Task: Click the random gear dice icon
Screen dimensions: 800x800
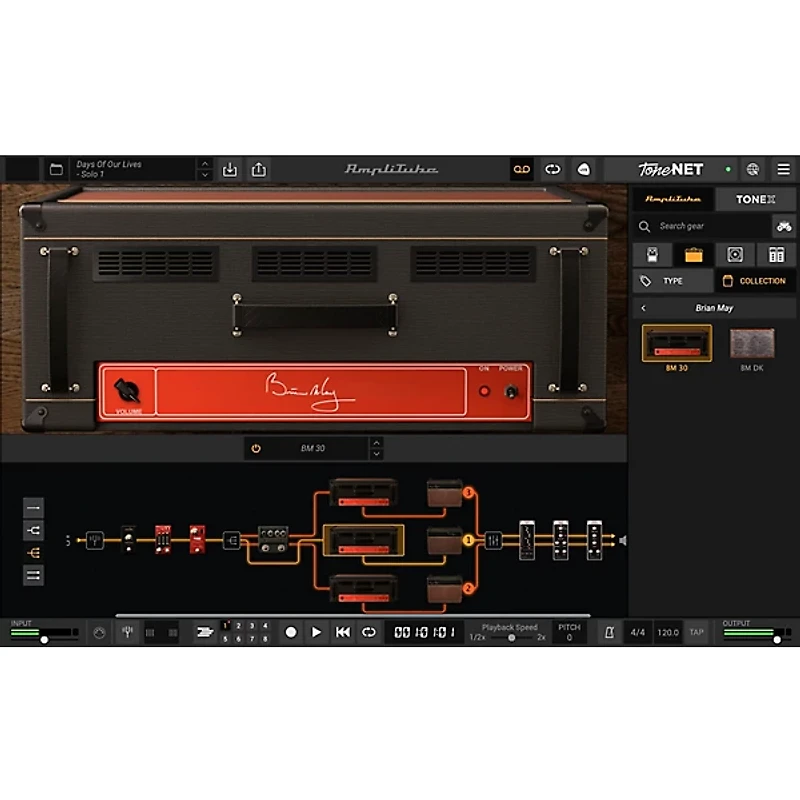Action: click(x=784, y=226)
